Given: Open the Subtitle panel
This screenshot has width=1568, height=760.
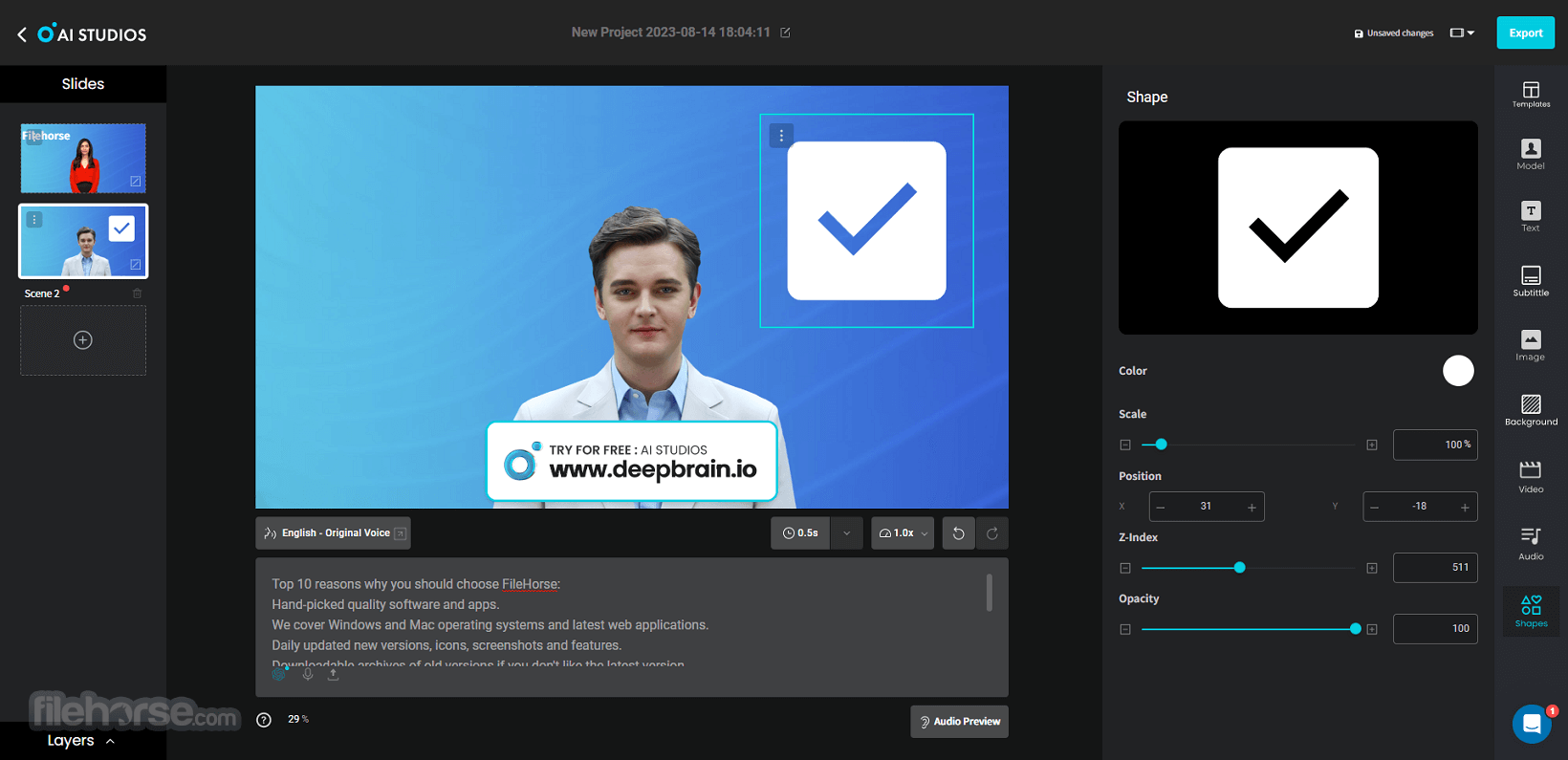Looking at the screenshot, I should pyautogui.click(x=1531, y=281).
